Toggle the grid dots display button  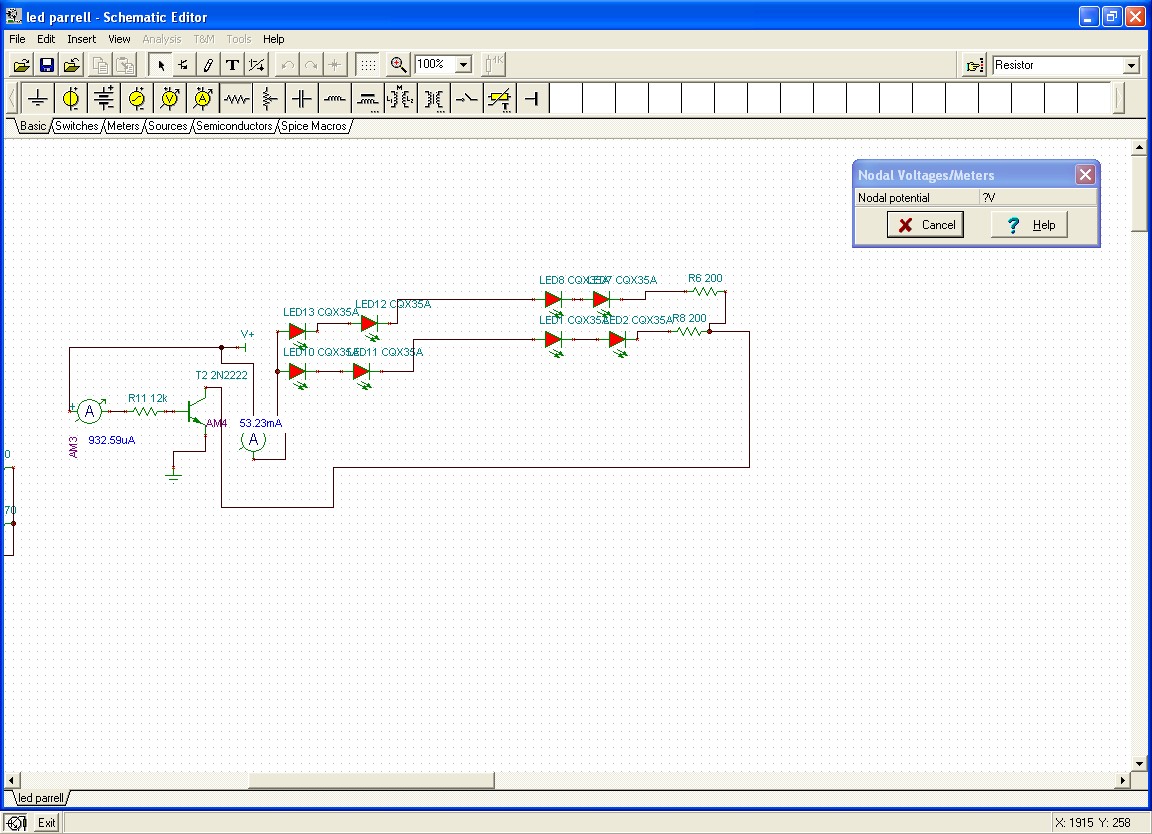tap(368, 65)
